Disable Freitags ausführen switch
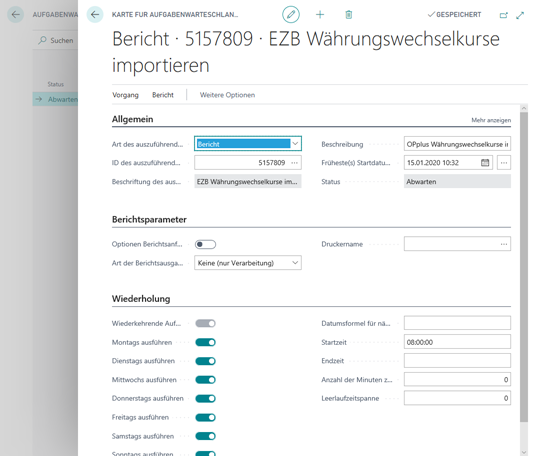 [x=205, y=417]
